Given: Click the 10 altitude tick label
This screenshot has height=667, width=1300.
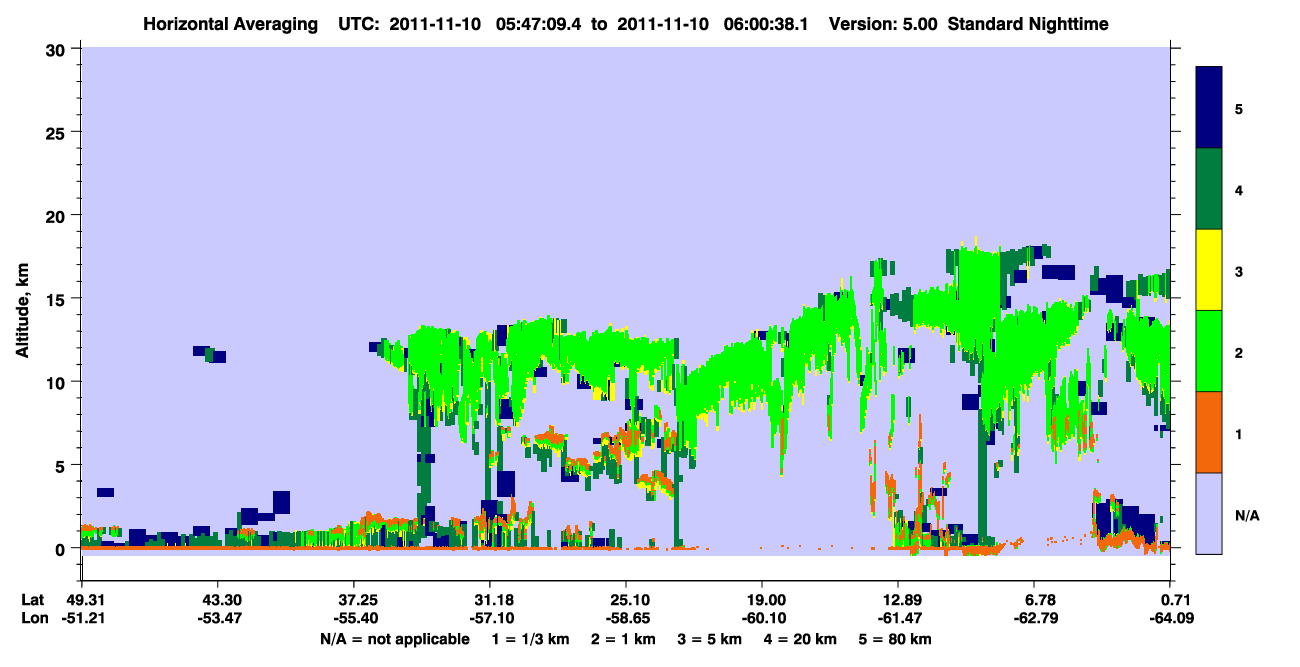Looking at the screenshot, I should [58, 382].
